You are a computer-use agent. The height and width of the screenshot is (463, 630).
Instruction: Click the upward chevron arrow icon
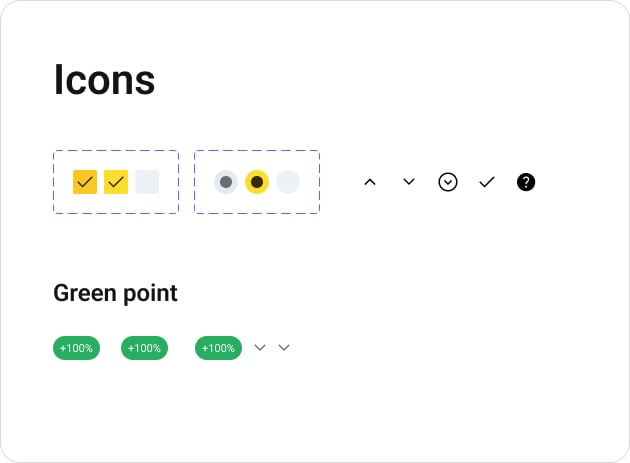(x=370, y=182)
